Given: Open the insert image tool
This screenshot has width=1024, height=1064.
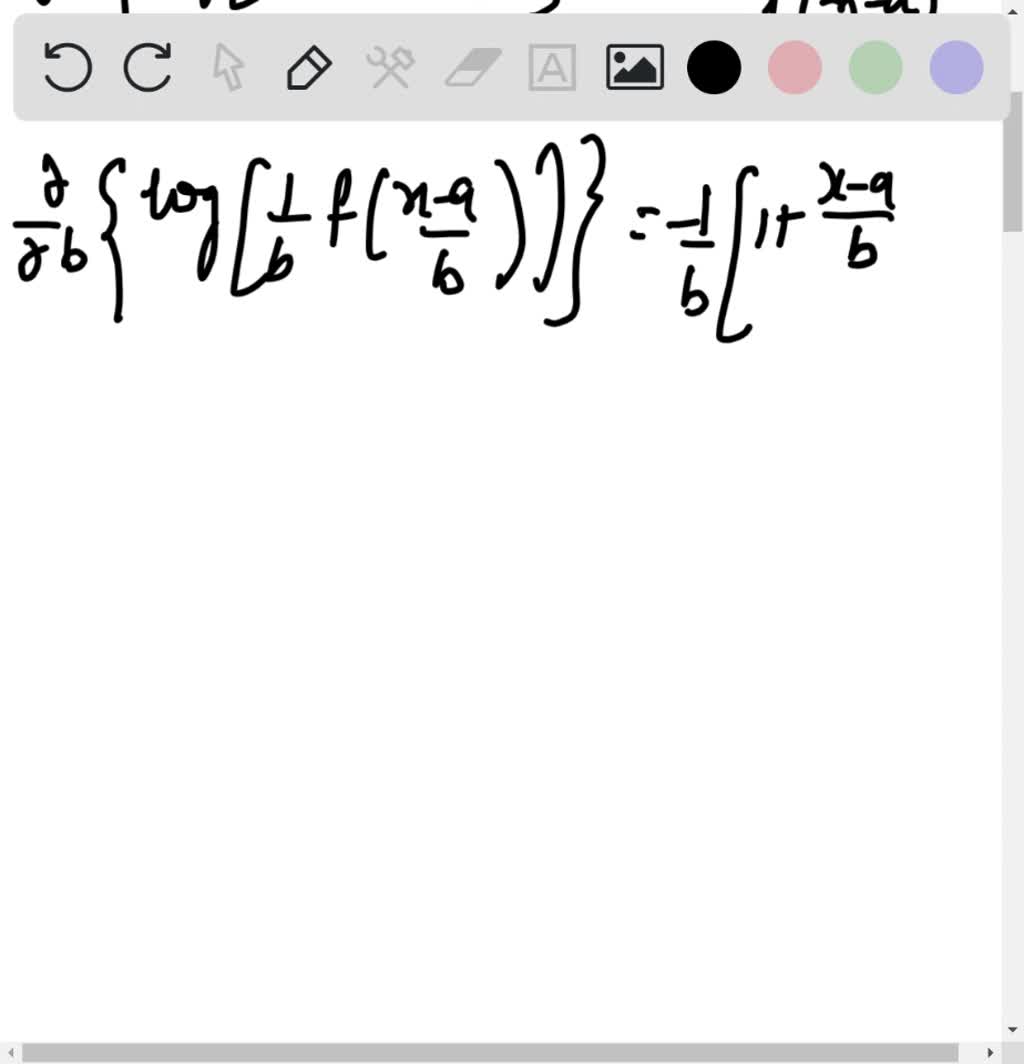Looking at the screenshot, I should click(635, 68).
